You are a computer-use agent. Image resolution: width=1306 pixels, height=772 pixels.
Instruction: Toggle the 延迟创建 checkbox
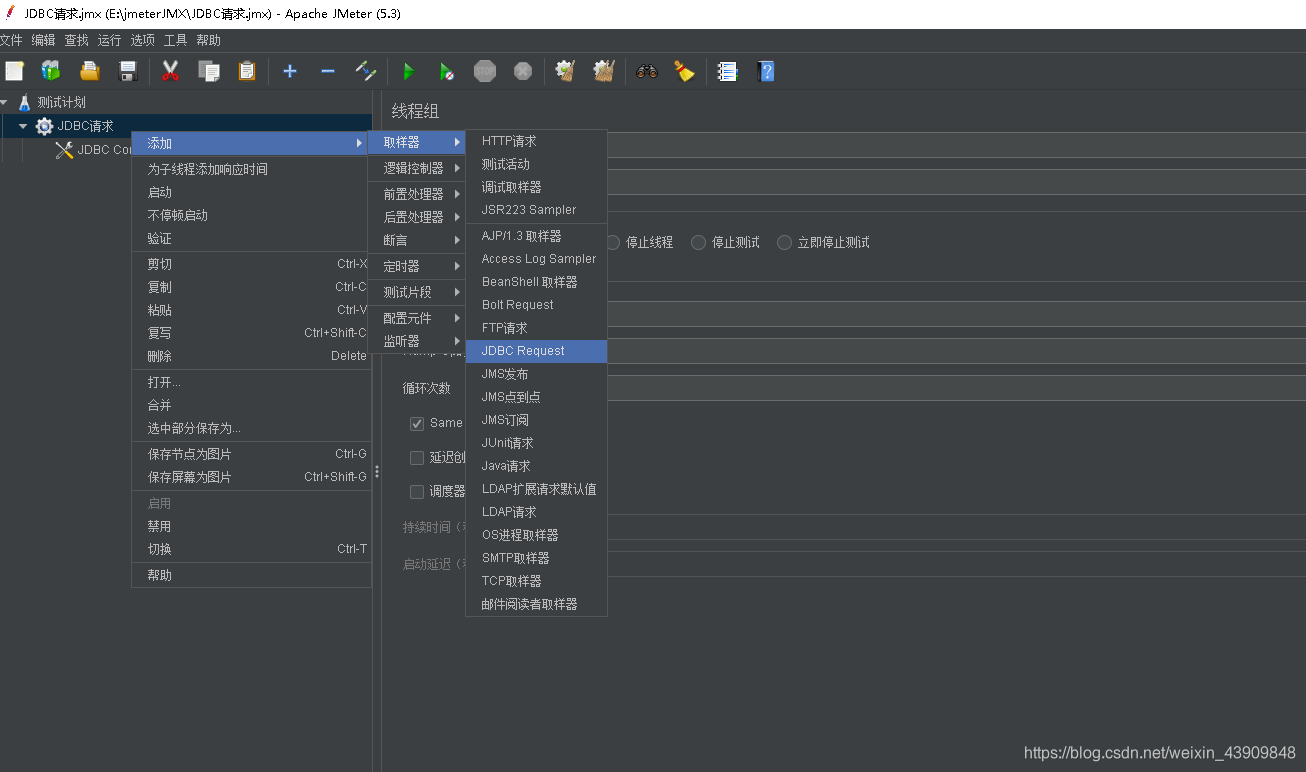418,457
